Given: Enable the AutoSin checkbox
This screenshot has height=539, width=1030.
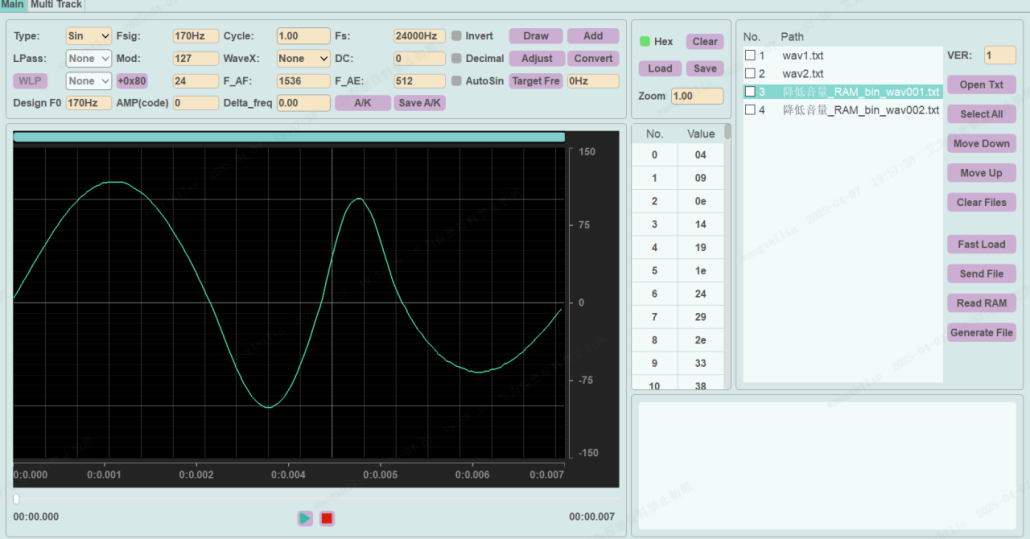Looking at the screenshot, I should point(457,81).
